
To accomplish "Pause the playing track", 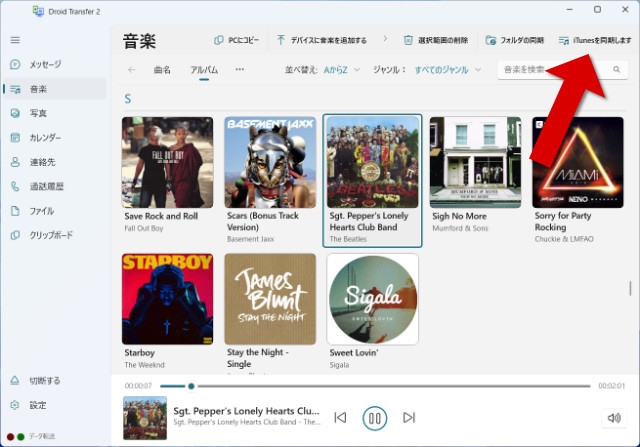I will [375, 418].
